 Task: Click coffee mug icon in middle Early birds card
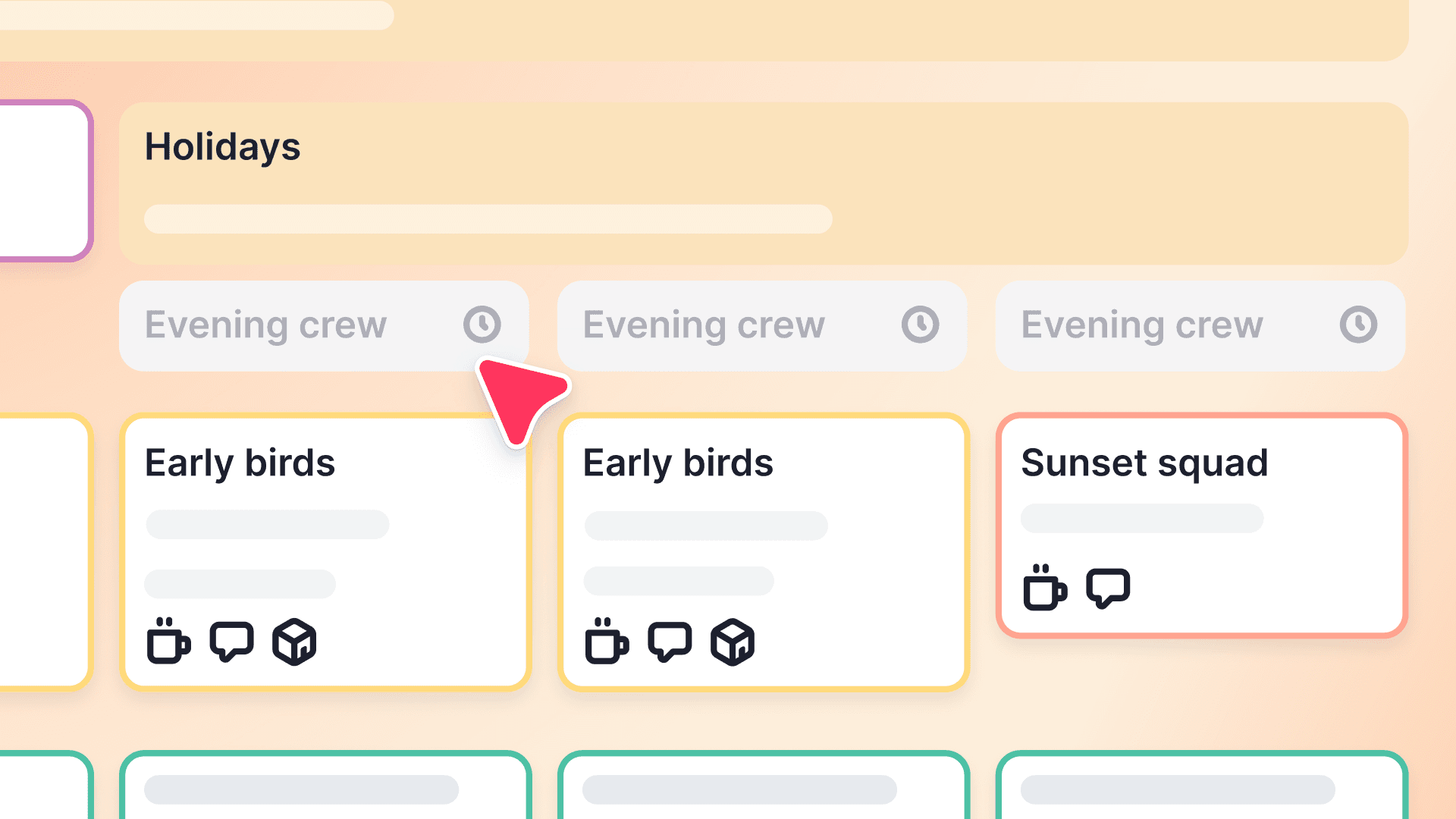pos(606,642)
